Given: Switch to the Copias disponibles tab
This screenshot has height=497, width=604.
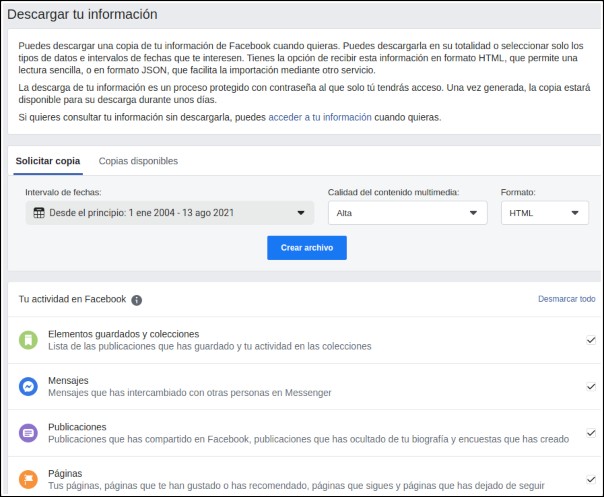Looking at the screenshot, I should 138,161.
